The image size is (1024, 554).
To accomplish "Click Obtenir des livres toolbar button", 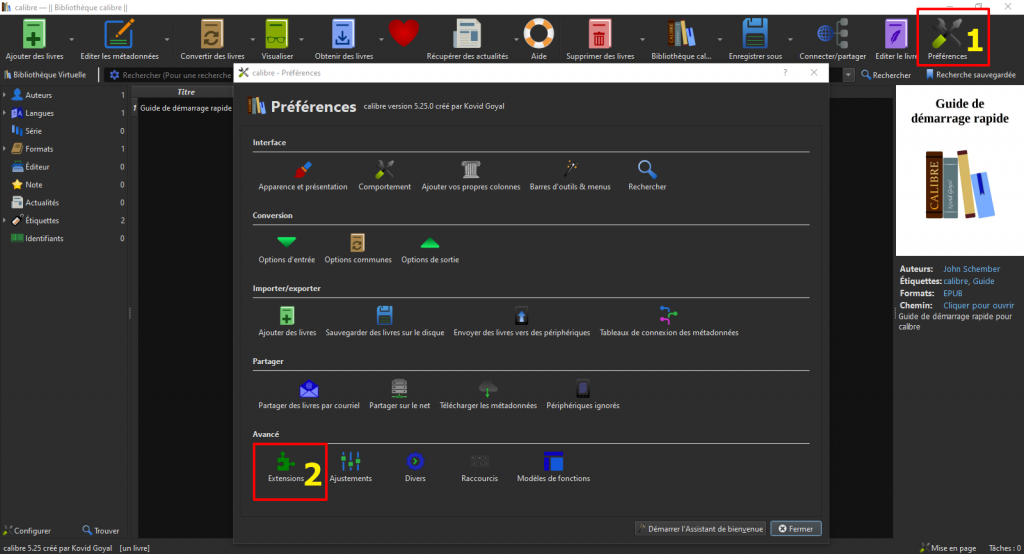I will pos(344,40).
